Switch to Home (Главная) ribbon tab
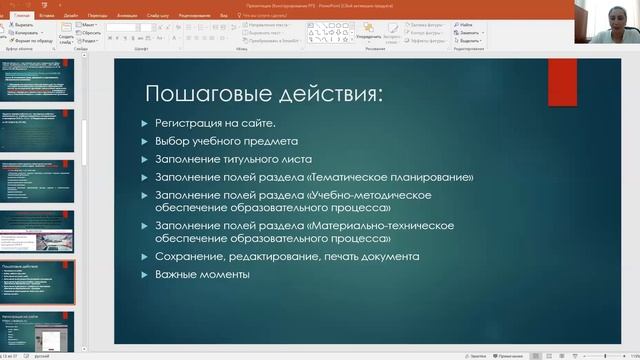 point(22,16)
